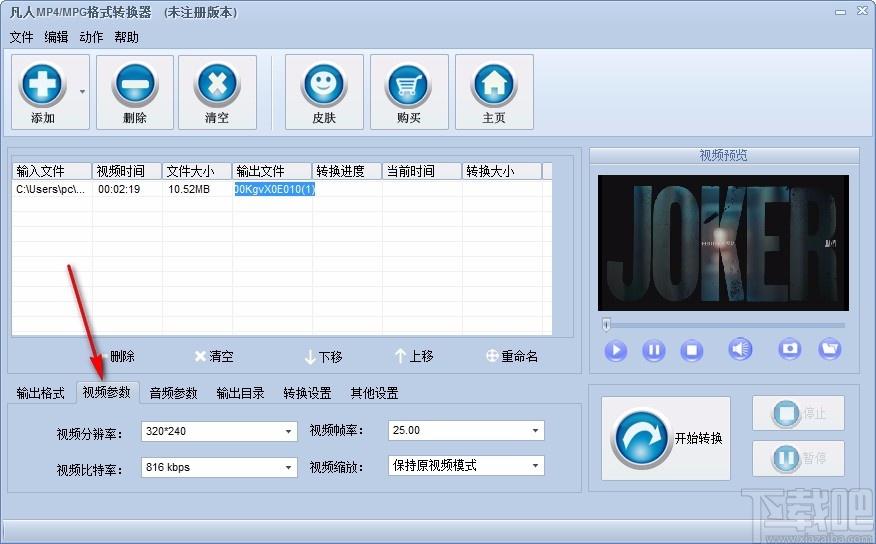Click the play button under preview
The width and height of the screenshot is (876, 544).
pos(616,351)
